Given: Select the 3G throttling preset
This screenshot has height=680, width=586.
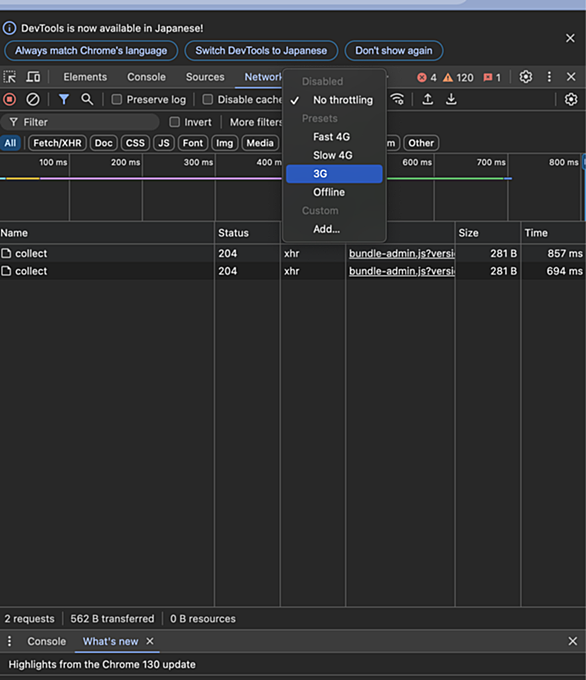Looking at the screenshot, I should 334,174.
